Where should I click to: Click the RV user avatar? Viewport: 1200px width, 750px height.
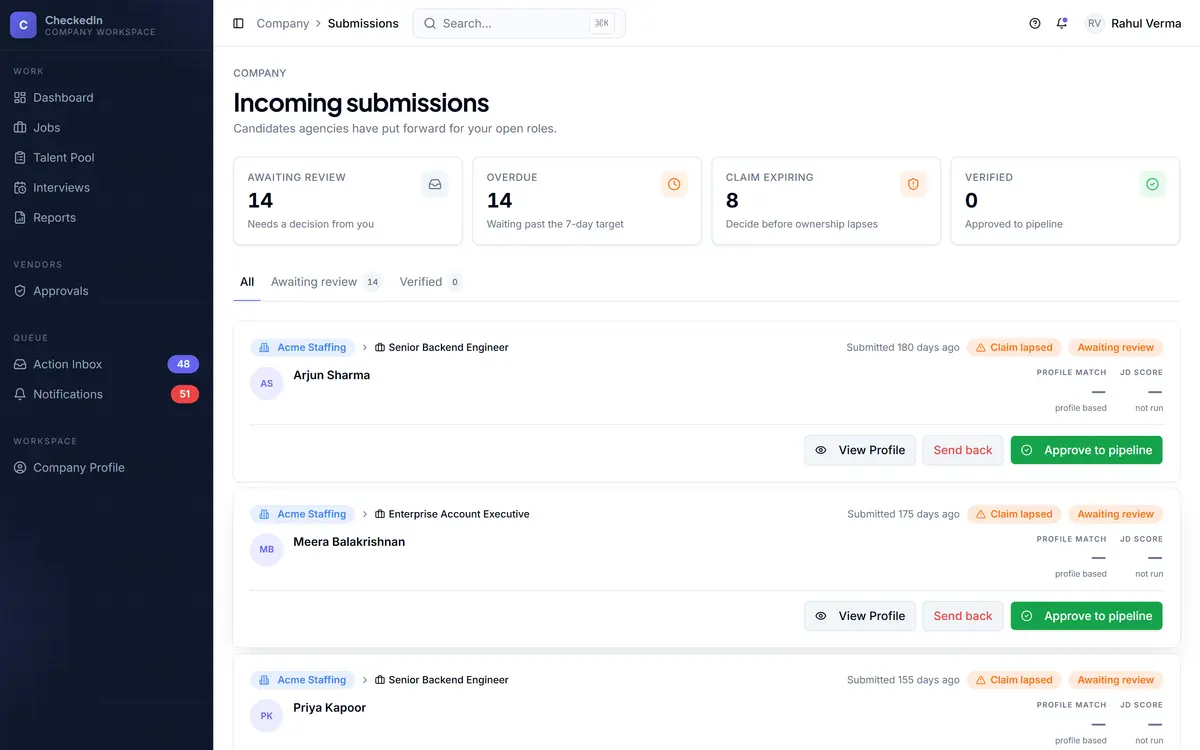pyautogui.click(x=1095, y=23)
